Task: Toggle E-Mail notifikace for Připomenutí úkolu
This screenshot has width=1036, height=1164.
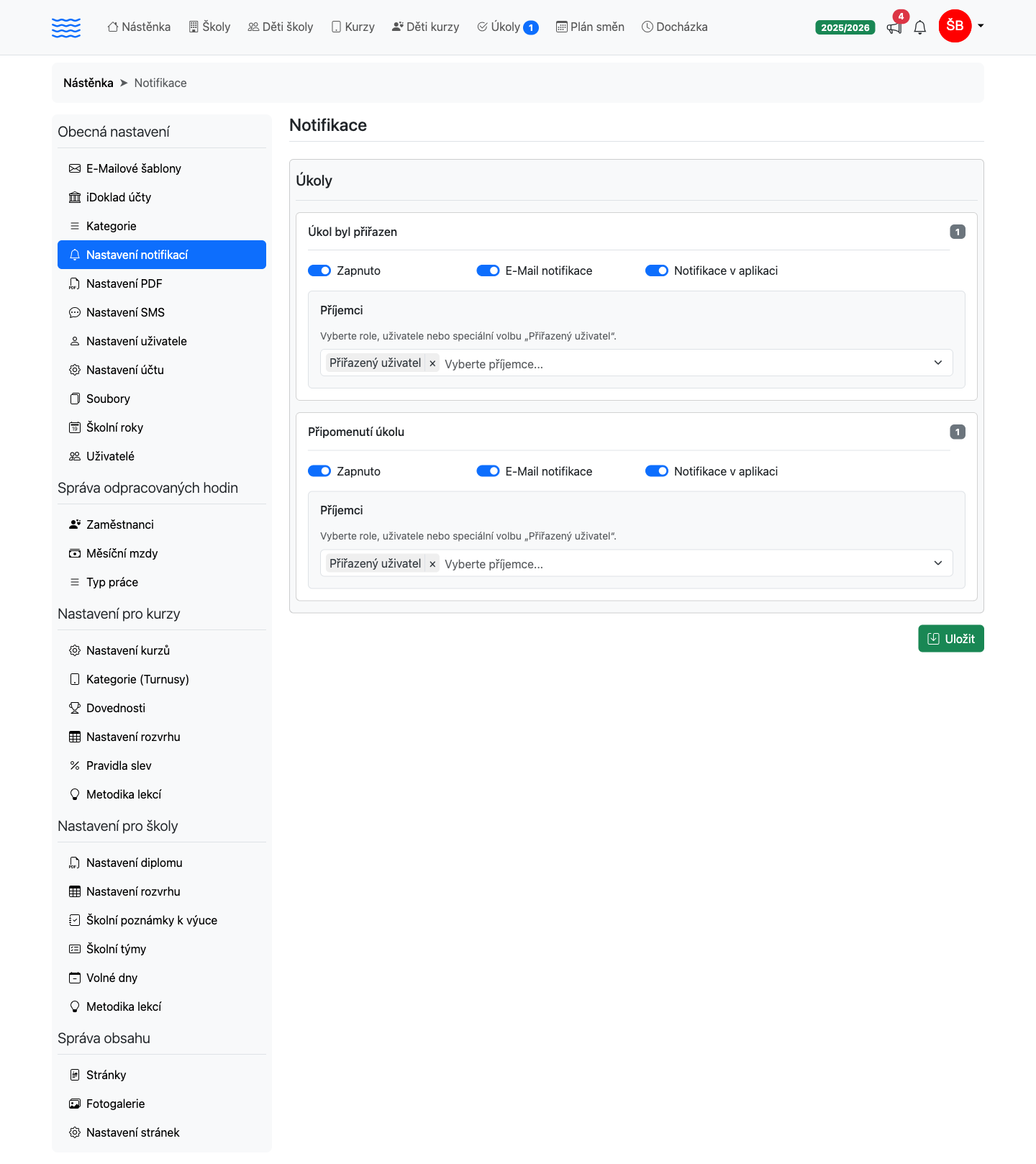Action: [488, 471]
